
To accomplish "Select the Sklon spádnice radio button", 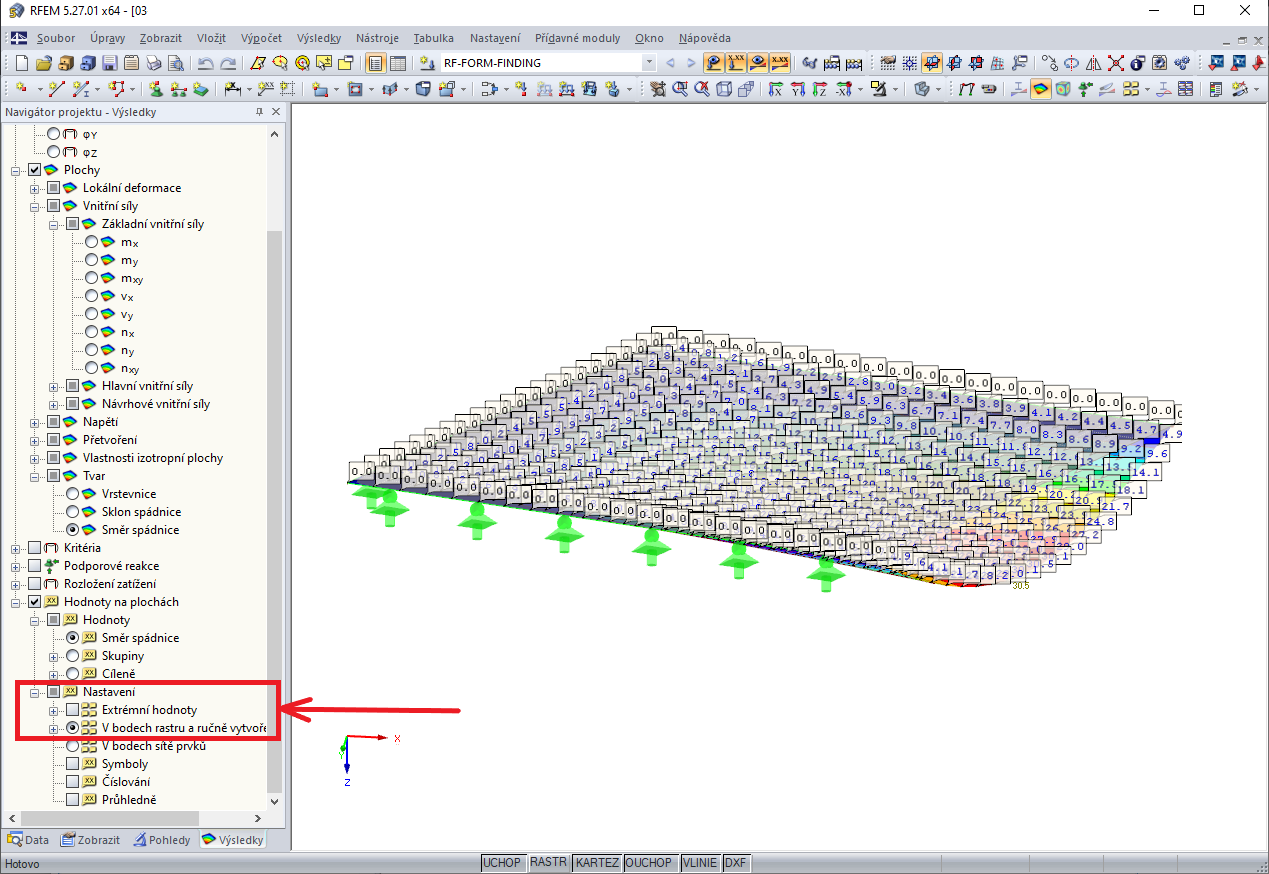I will pos(73,512).
